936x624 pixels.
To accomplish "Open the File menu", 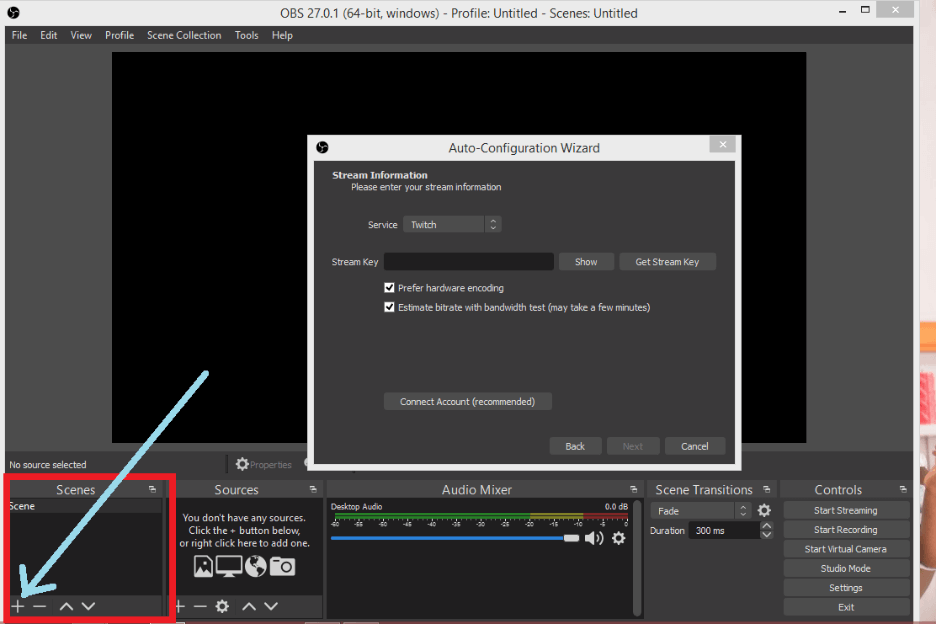I will [x=20, y=35].
